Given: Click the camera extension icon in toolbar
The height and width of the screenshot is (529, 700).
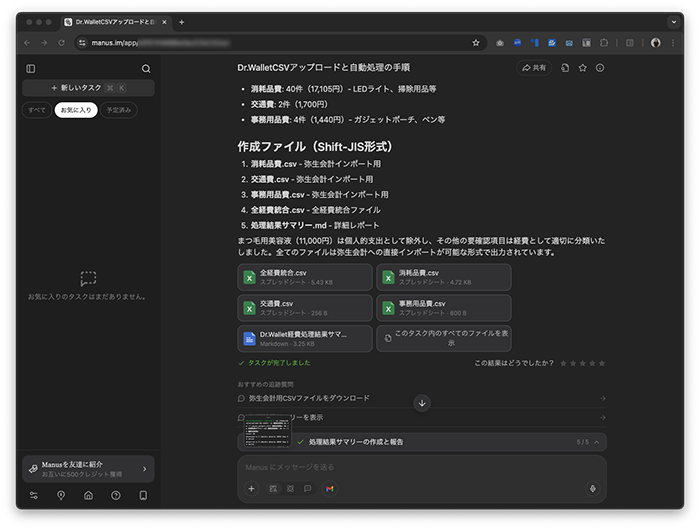Looking at the screenshot, I should (x=500, y=43).
